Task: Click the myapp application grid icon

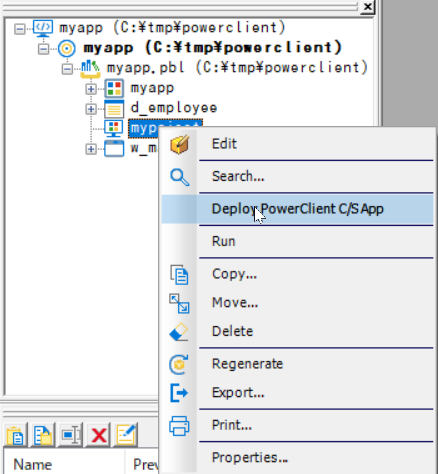Action: [x=114, y=89]
